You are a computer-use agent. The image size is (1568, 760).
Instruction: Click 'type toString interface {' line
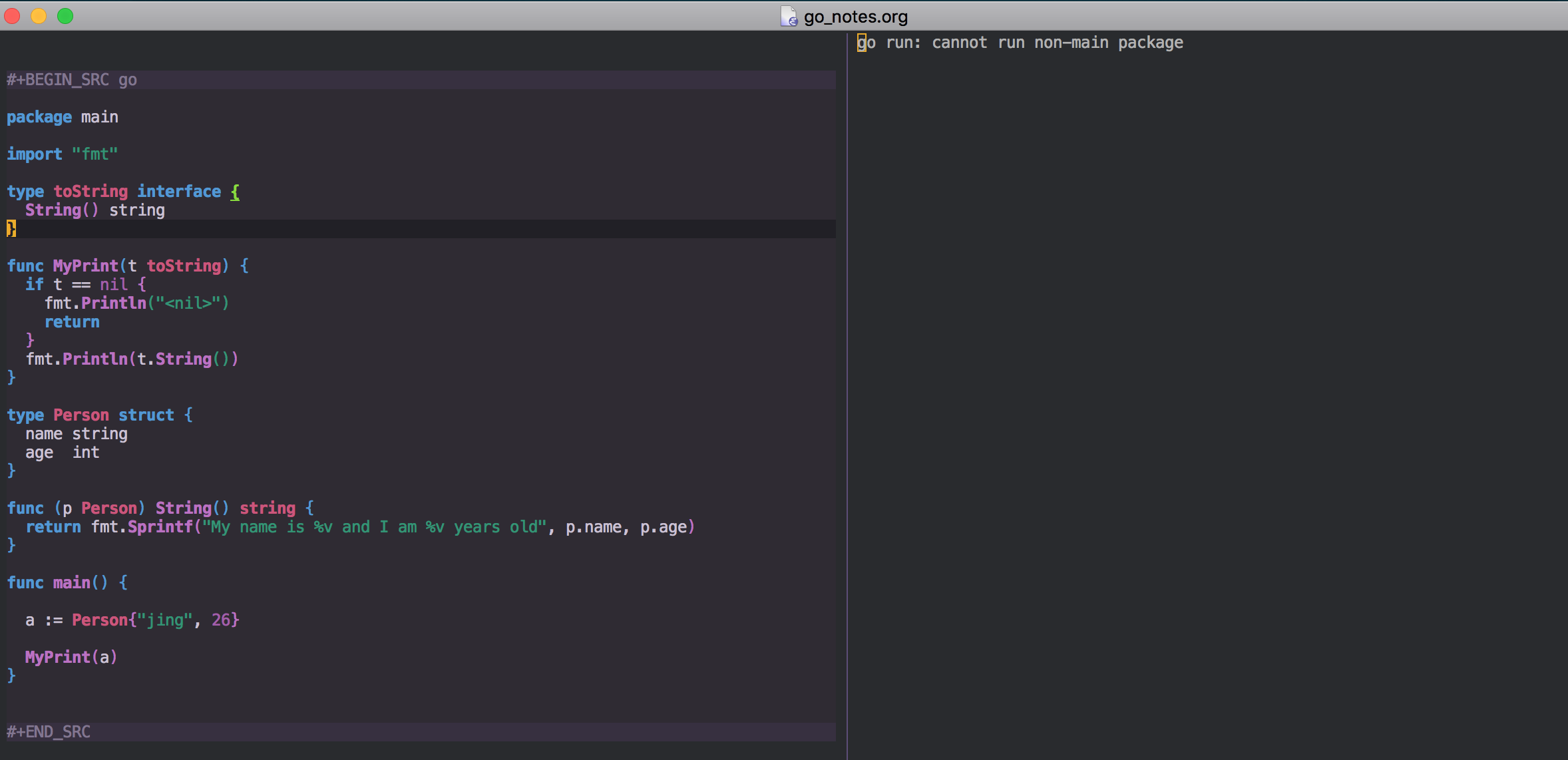(124, 192)
